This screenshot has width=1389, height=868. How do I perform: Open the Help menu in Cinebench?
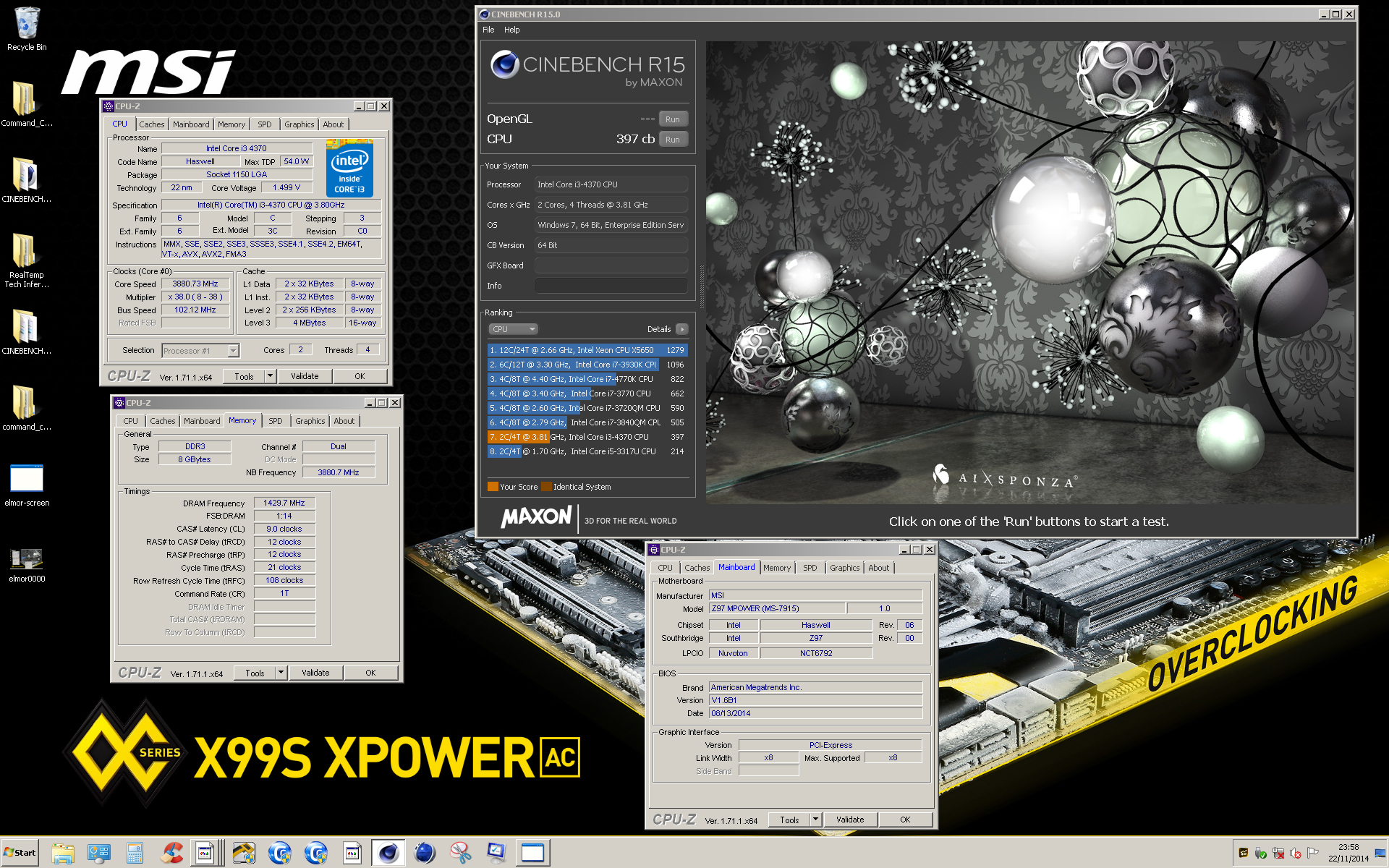[x=512, y=30]
